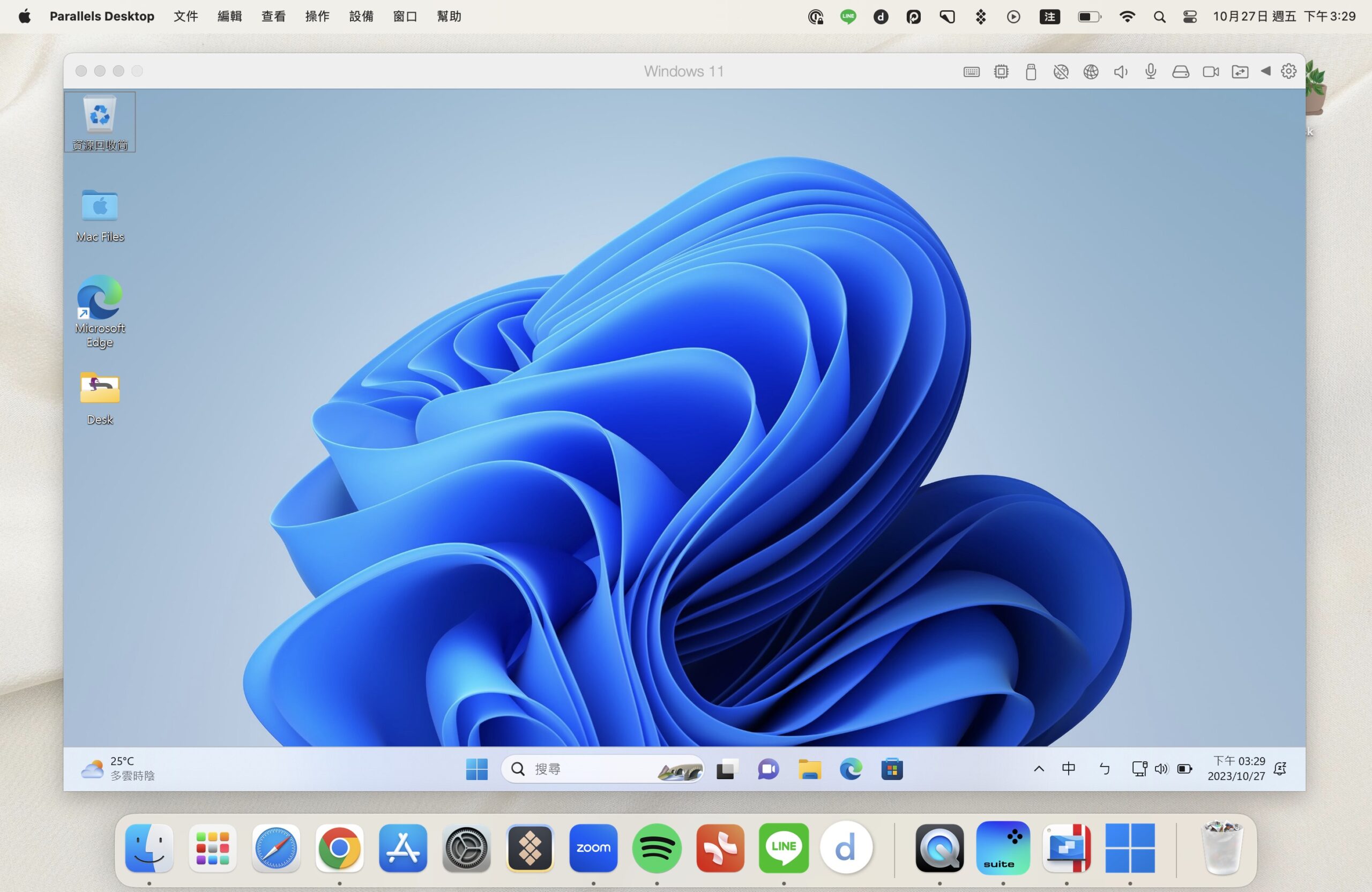Open the 查看 menu
Screen dimensions: 1372x892
pyautogui.click(x=273, y=16)
